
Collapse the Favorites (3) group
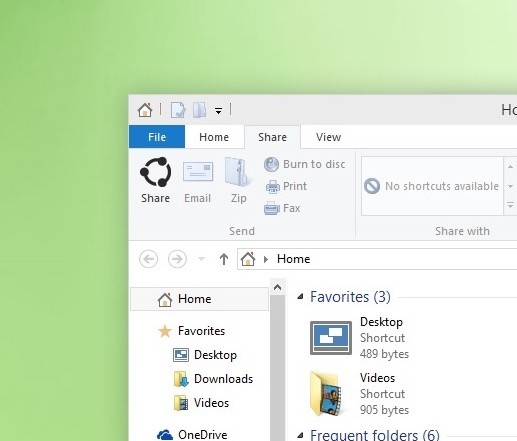(x=300, y=296)
